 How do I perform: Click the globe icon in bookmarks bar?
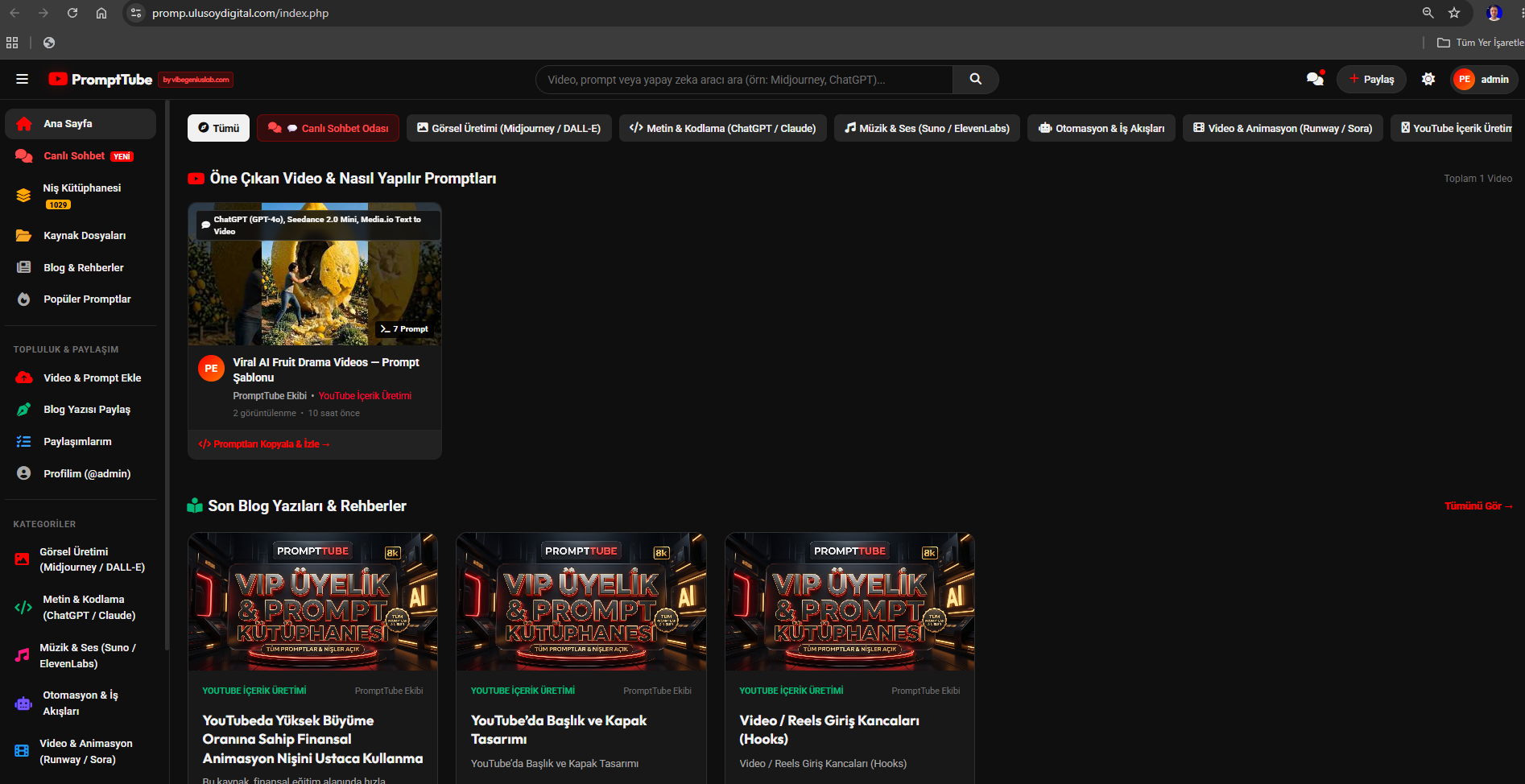point(49,43)
